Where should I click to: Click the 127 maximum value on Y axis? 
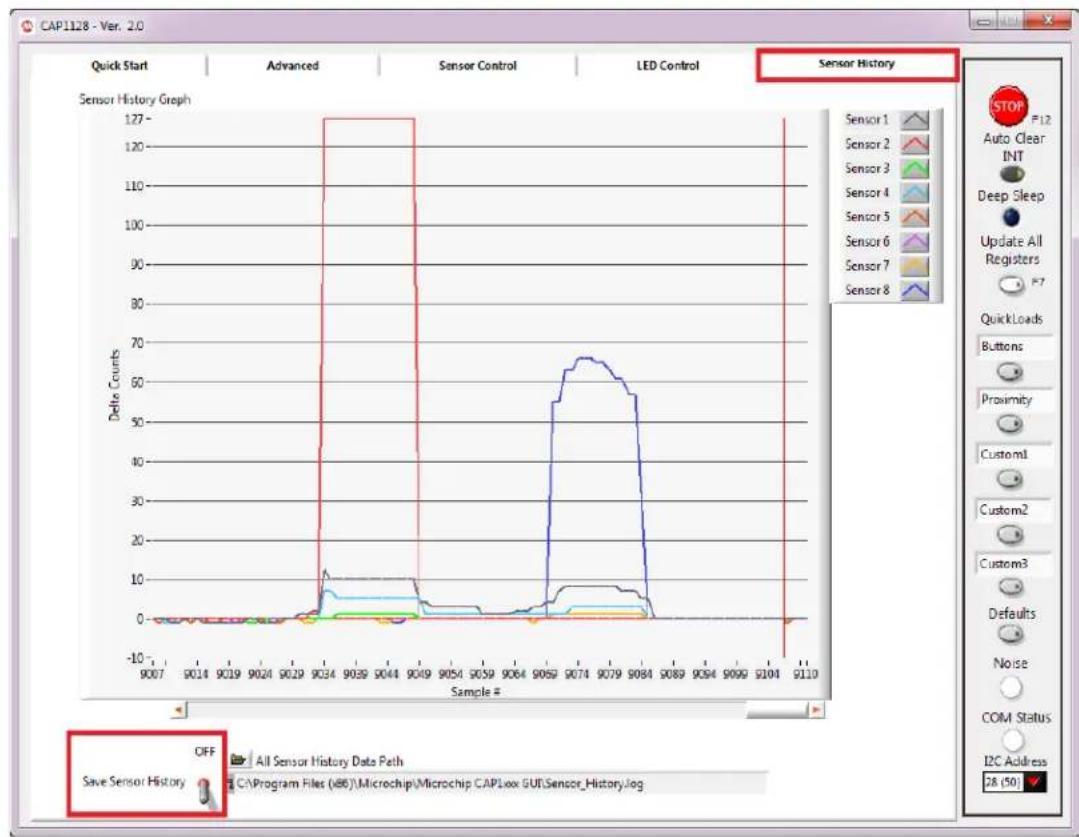click(133, 119)
